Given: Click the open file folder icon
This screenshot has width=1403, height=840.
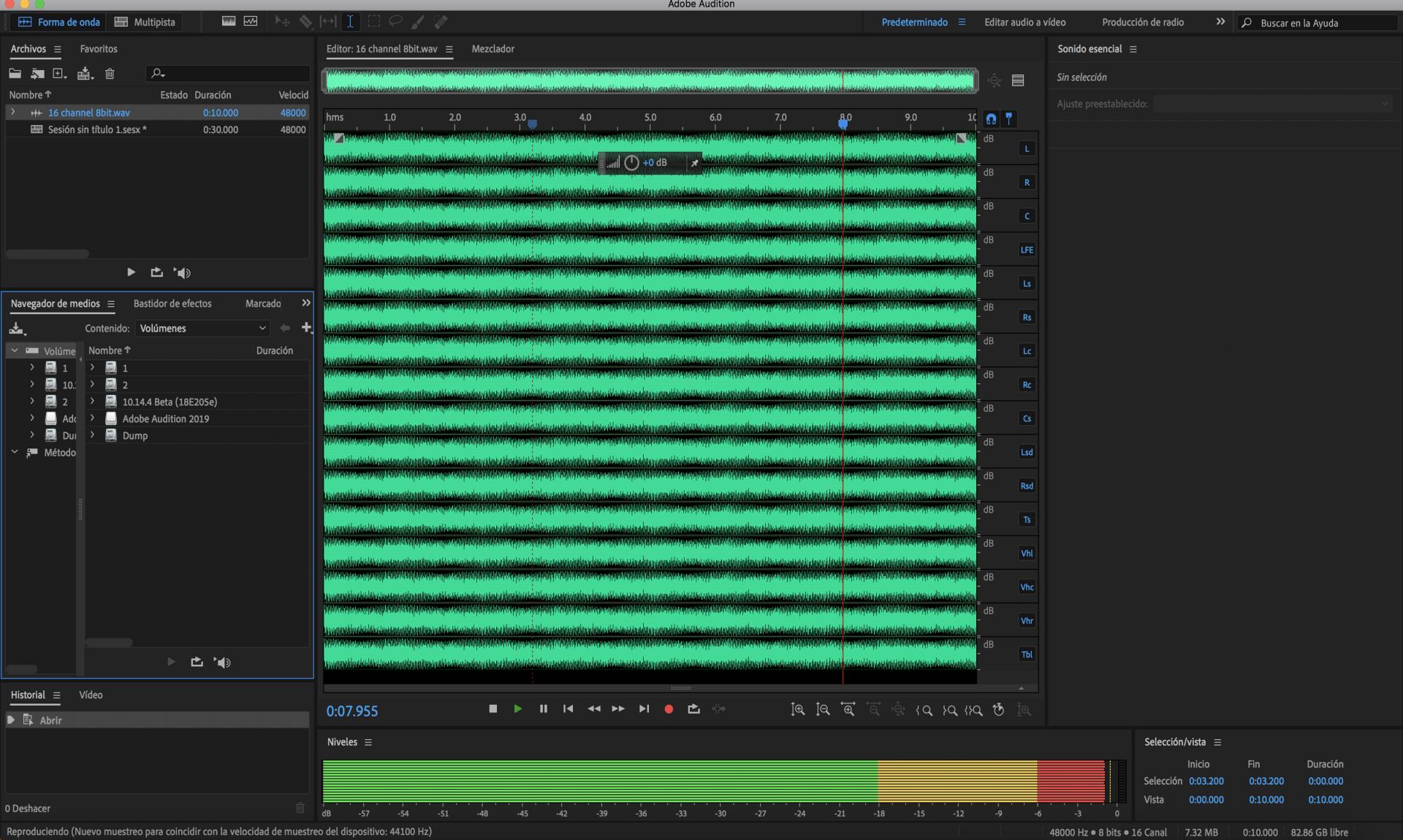Looking at the screenshot, I should [15, 74].
